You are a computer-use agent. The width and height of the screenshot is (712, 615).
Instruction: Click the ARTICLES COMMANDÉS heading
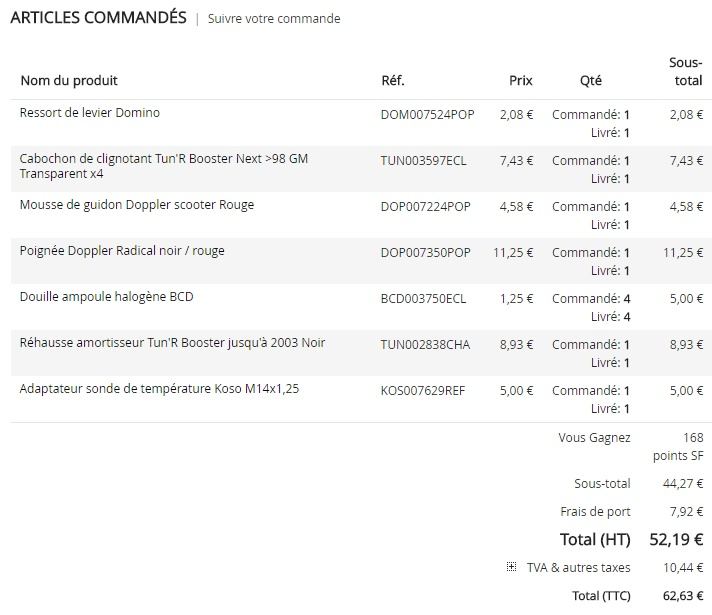click(x=98, y=18)
